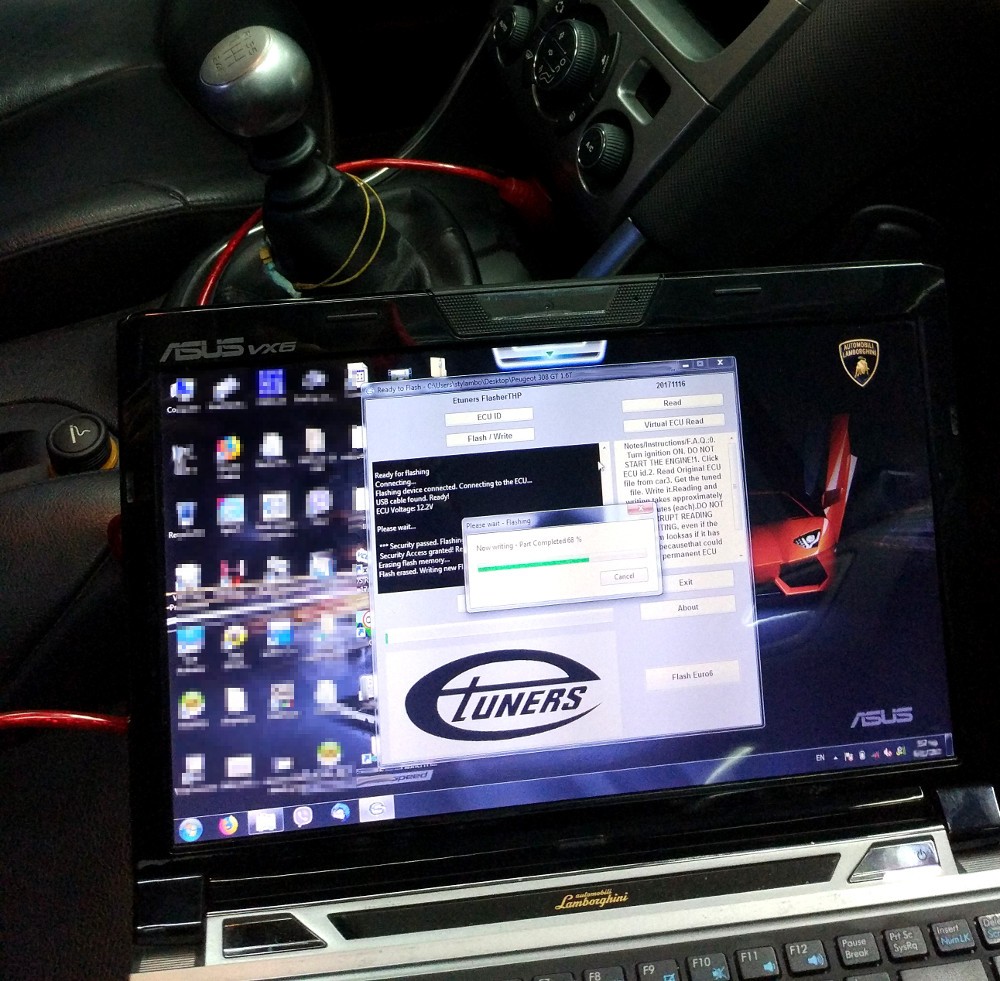Click the Flash / Write button
Screen dimensions: 1000x981
coord(490,436)
